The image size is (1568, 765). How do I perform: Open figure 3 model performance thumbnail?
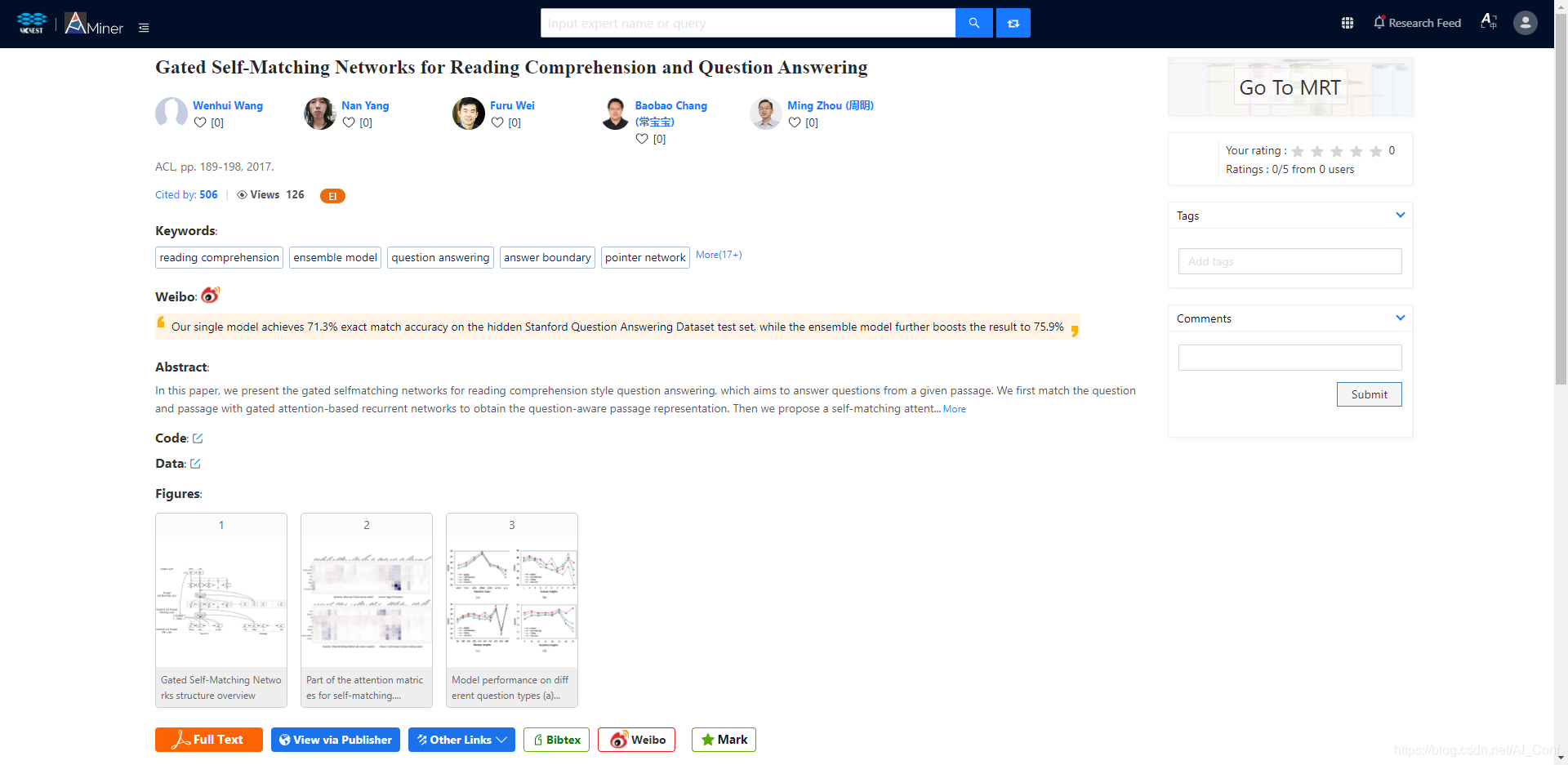tap(512, 610)
